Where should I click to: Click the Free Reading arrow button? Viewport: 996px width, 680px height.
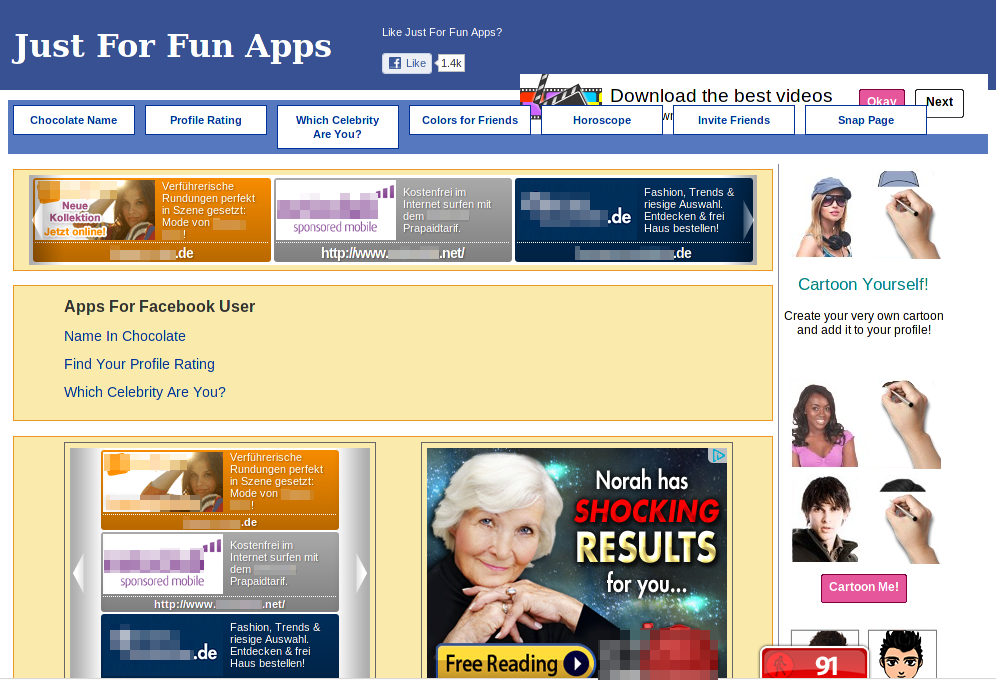(x=577, y=663)
